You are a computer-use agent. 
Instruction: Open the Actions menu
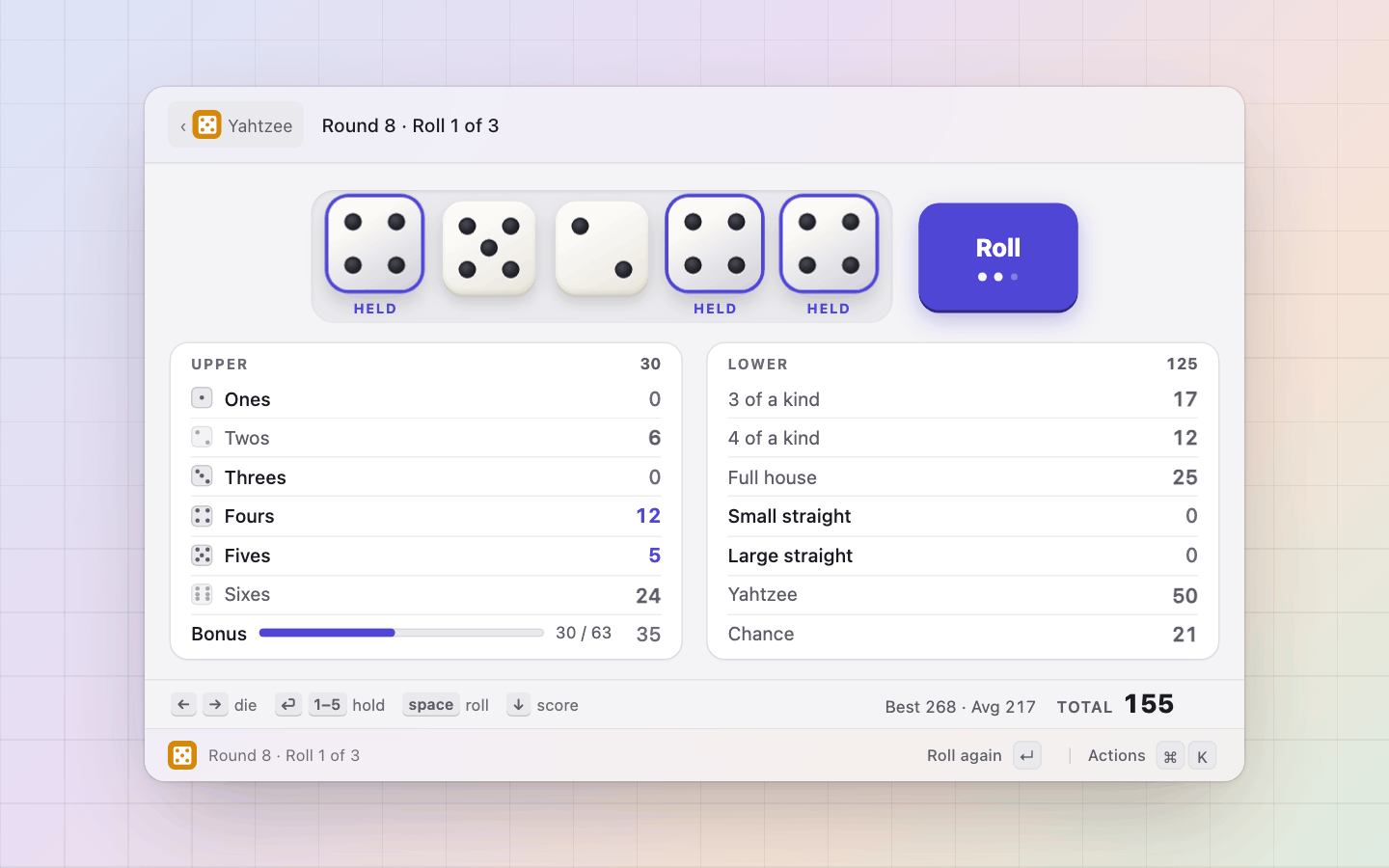pyautogui.click(x=1117, y=755)
